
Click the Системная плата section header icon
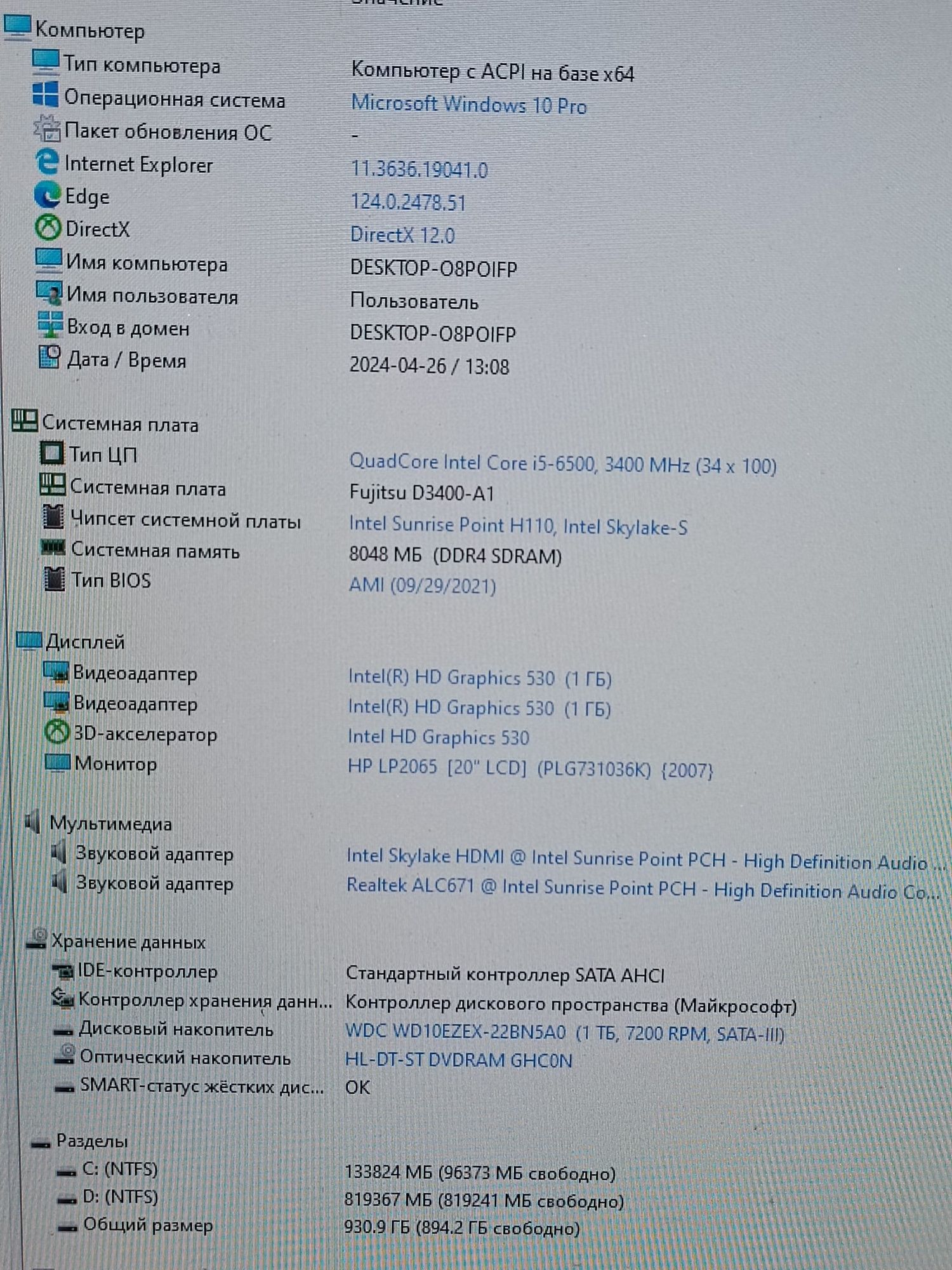tap(25, 420)
